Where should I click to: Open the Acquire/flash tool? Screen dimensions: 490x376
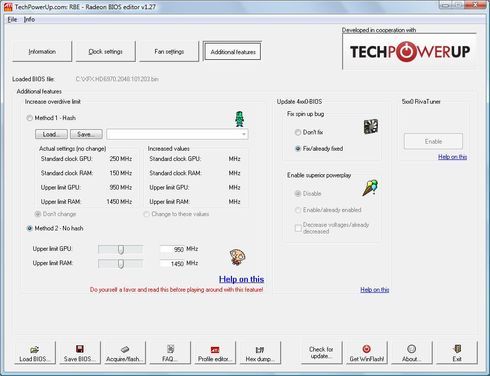click(x=124, y=353)
